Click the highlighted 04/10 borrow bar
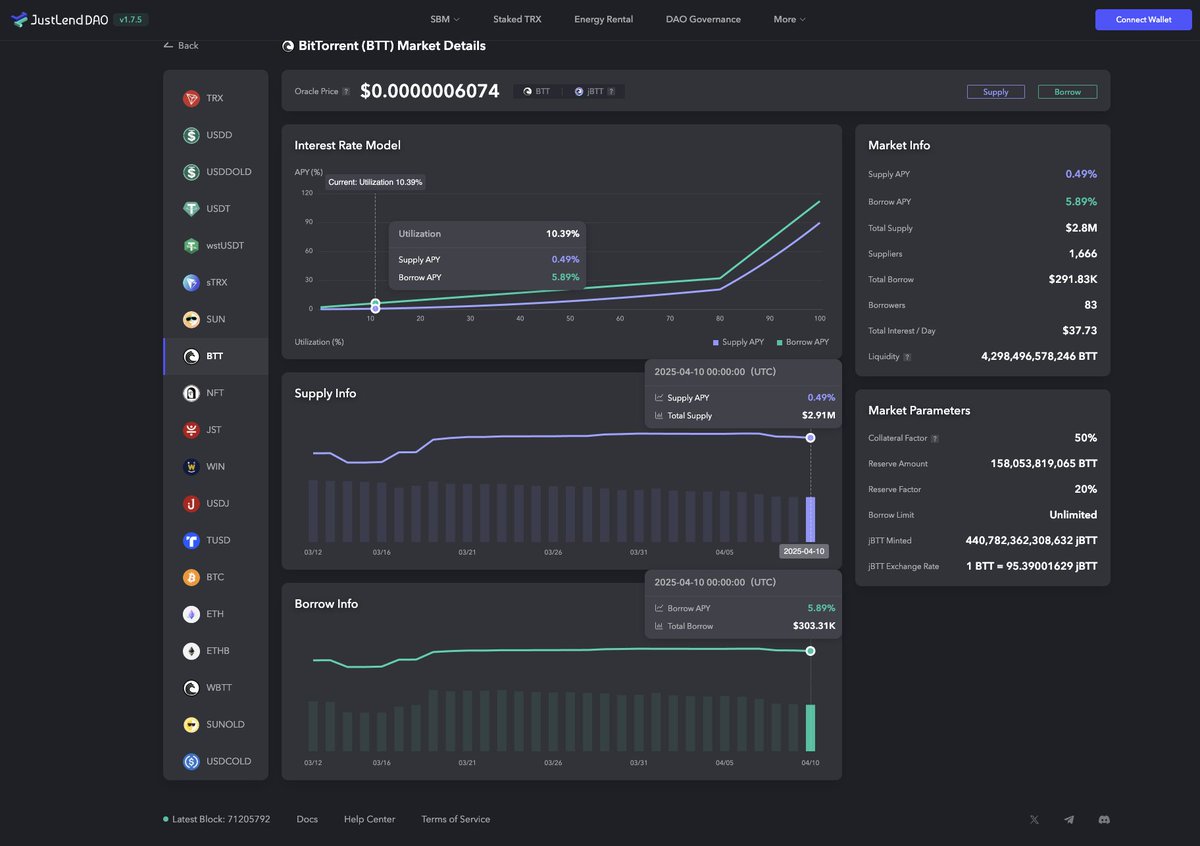The height and width of the screenshot is (846, 1200). (810, 728)
